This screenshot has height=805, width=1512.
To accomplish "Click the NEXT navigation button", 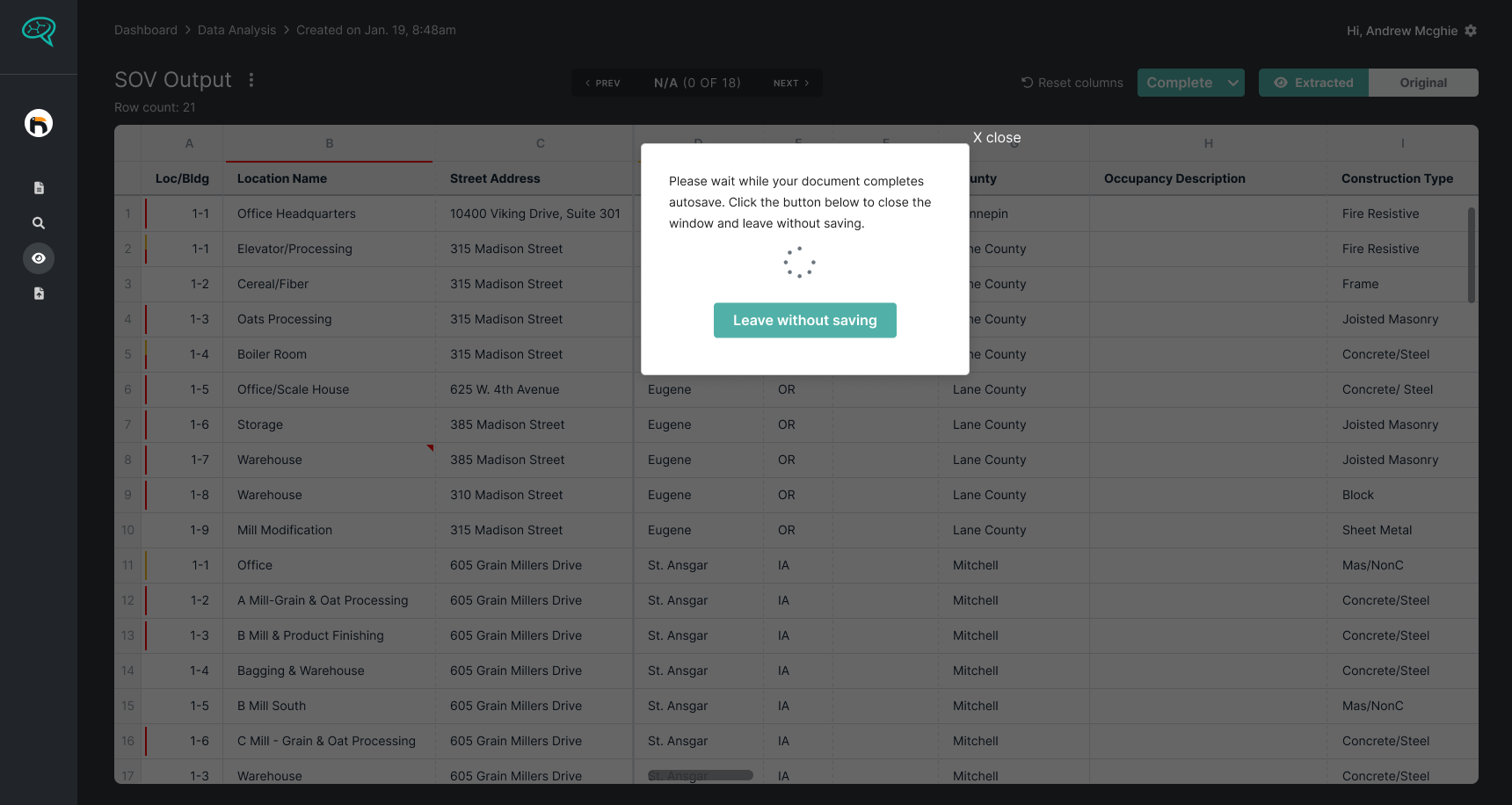I will [791, 83].
